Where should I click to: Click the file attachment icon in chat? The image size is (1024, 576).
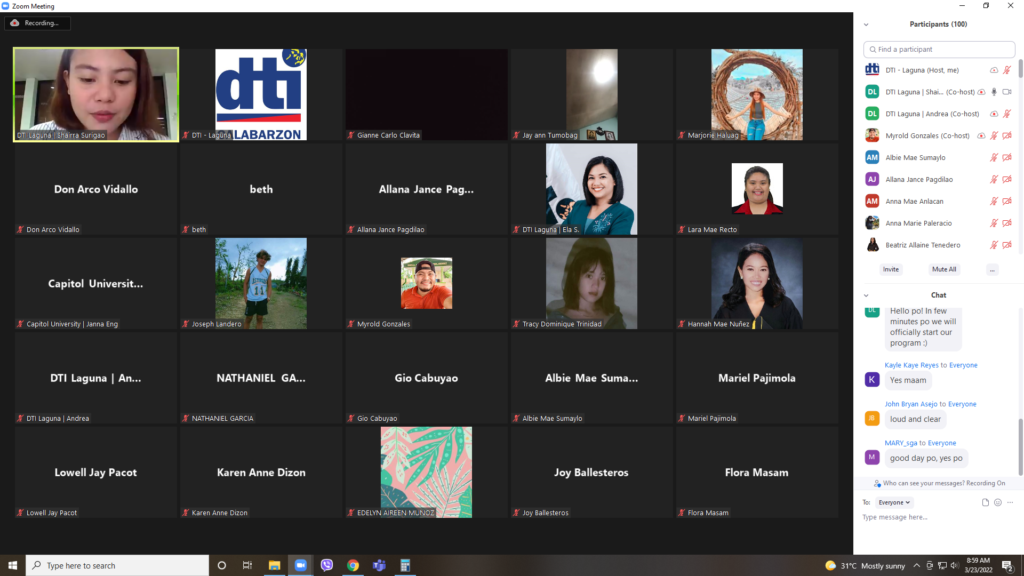(x=985, y=502)
